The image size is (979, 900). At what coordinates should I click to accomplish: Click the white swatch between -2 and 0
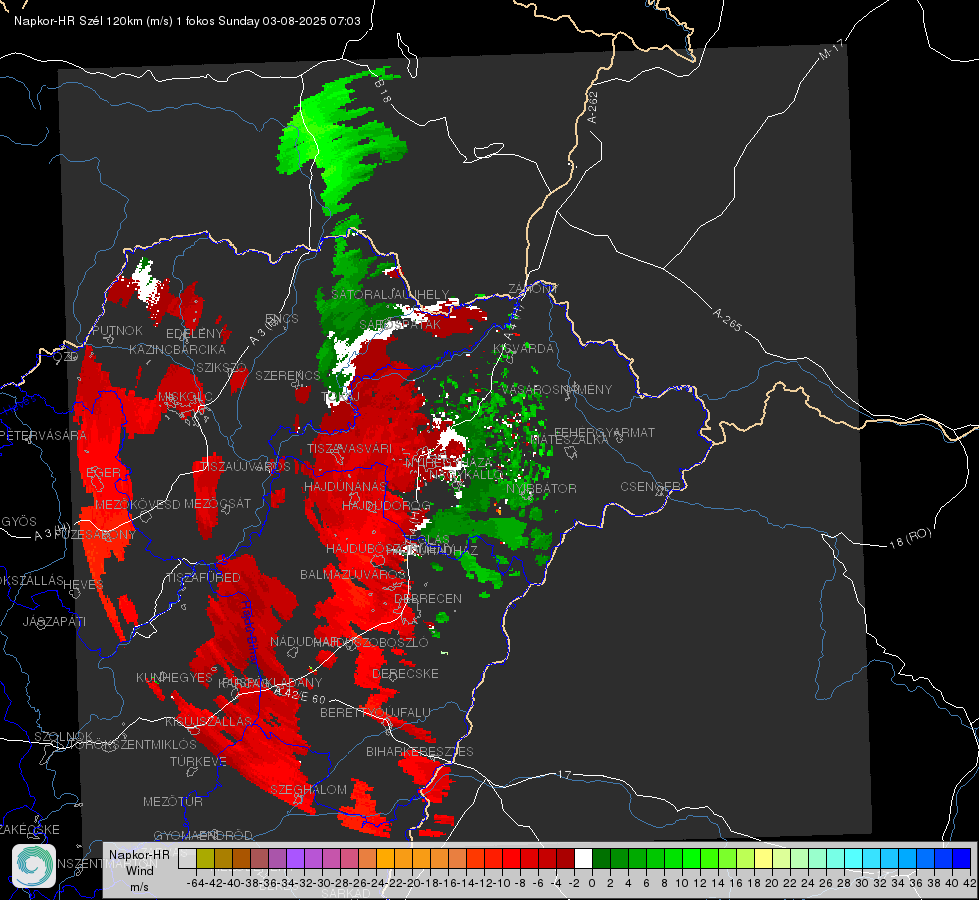click(x=583, y=858)
